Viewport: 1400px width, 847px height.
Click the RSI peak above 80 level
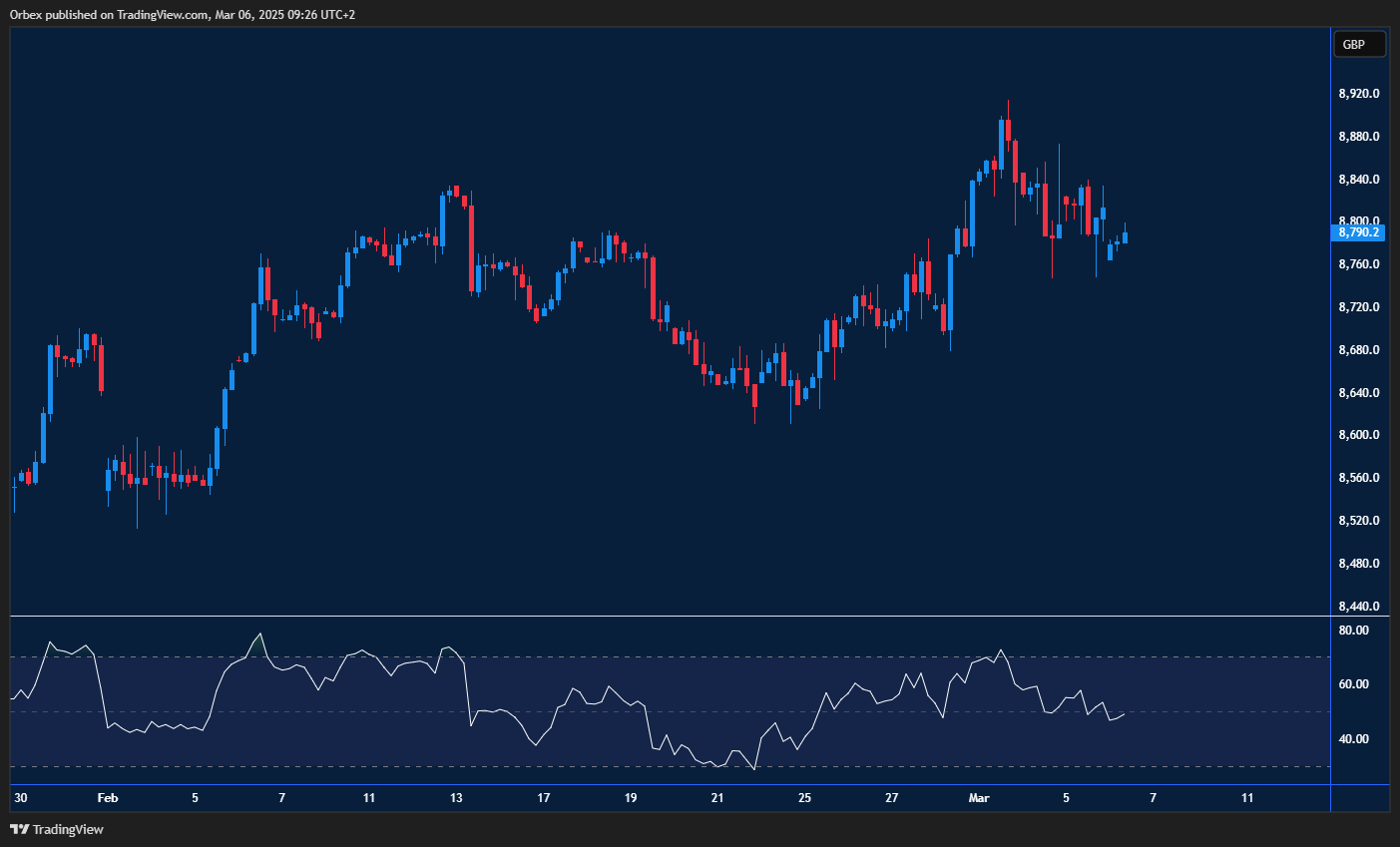point(260,635)
